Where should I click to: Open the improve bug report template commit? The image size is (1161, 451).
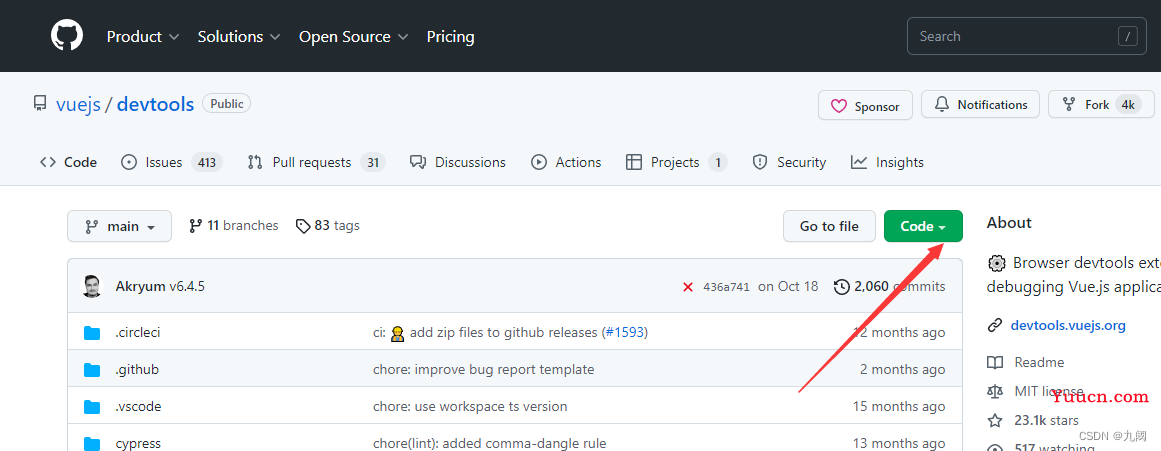click(484, 369)
